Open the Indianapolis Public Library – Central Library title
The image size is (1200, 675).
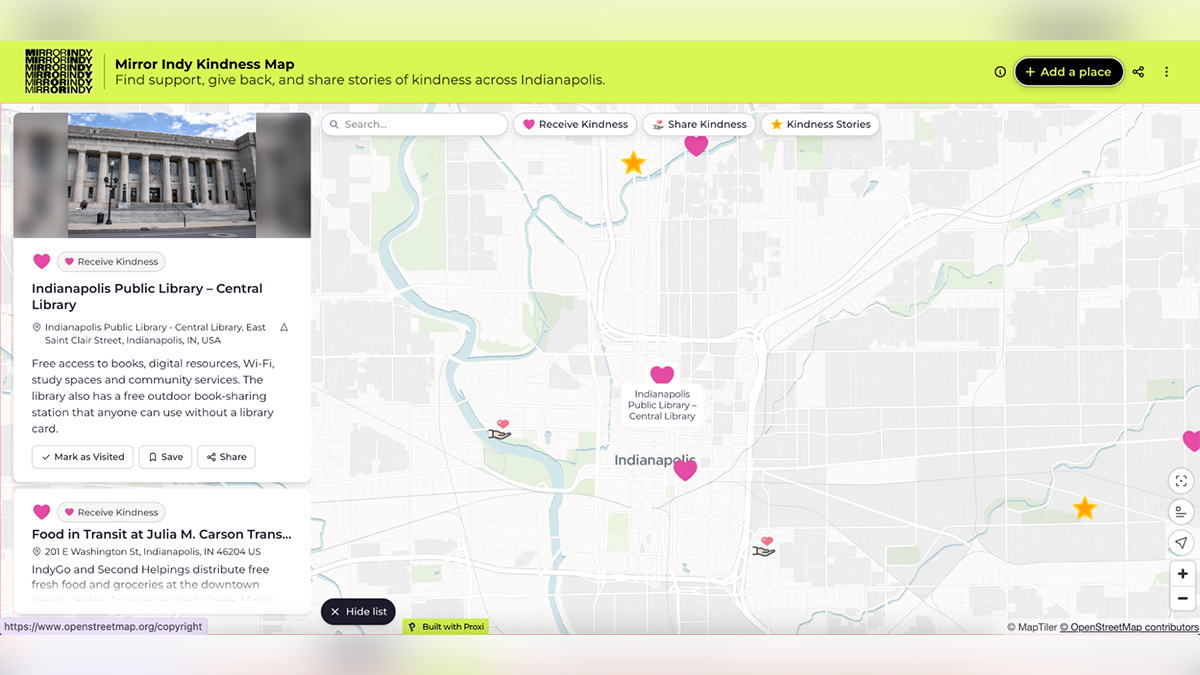pyautogui.click(x=147, y=297)
